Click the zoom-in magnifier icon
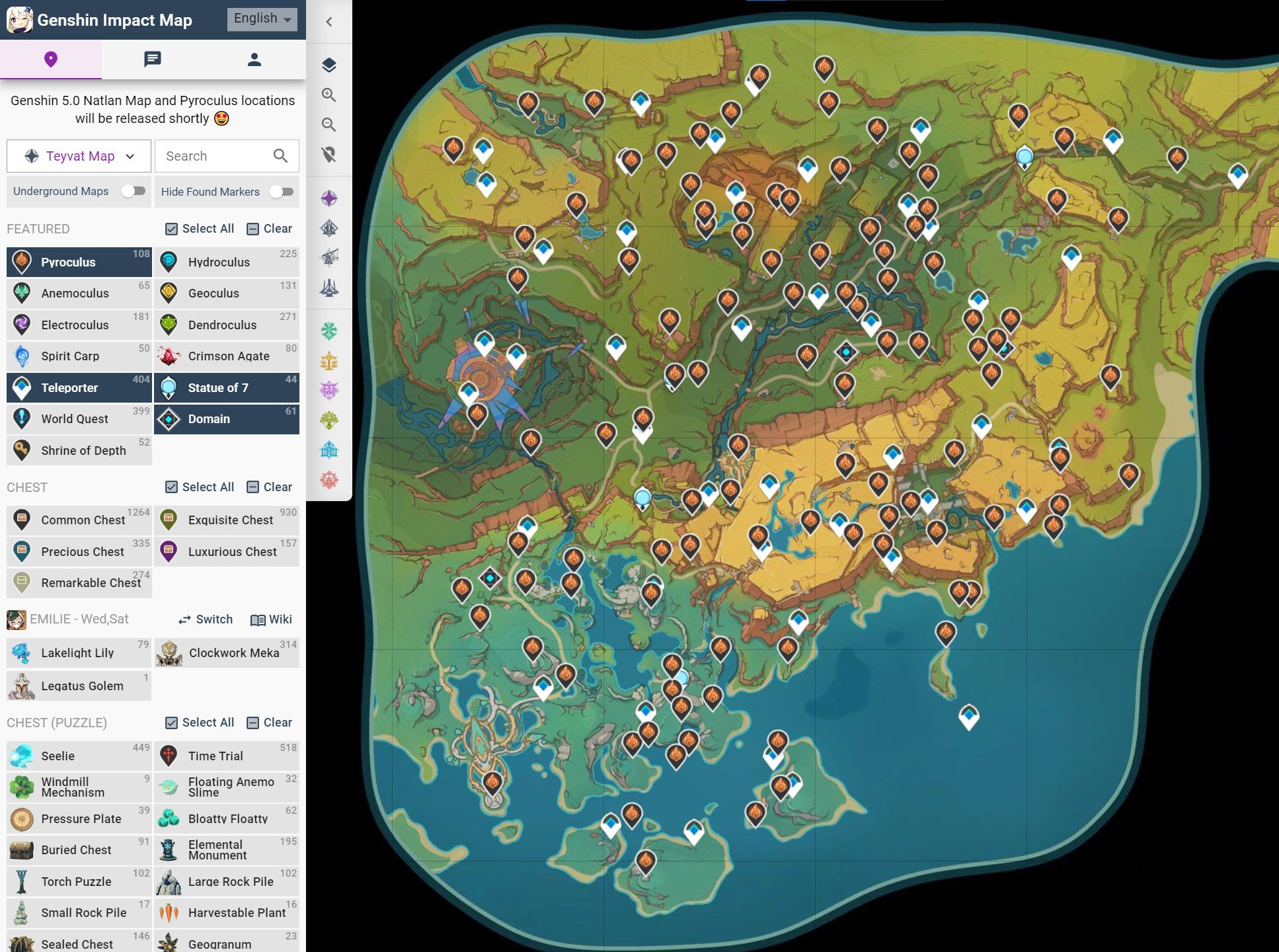 [x=329, y=95]
